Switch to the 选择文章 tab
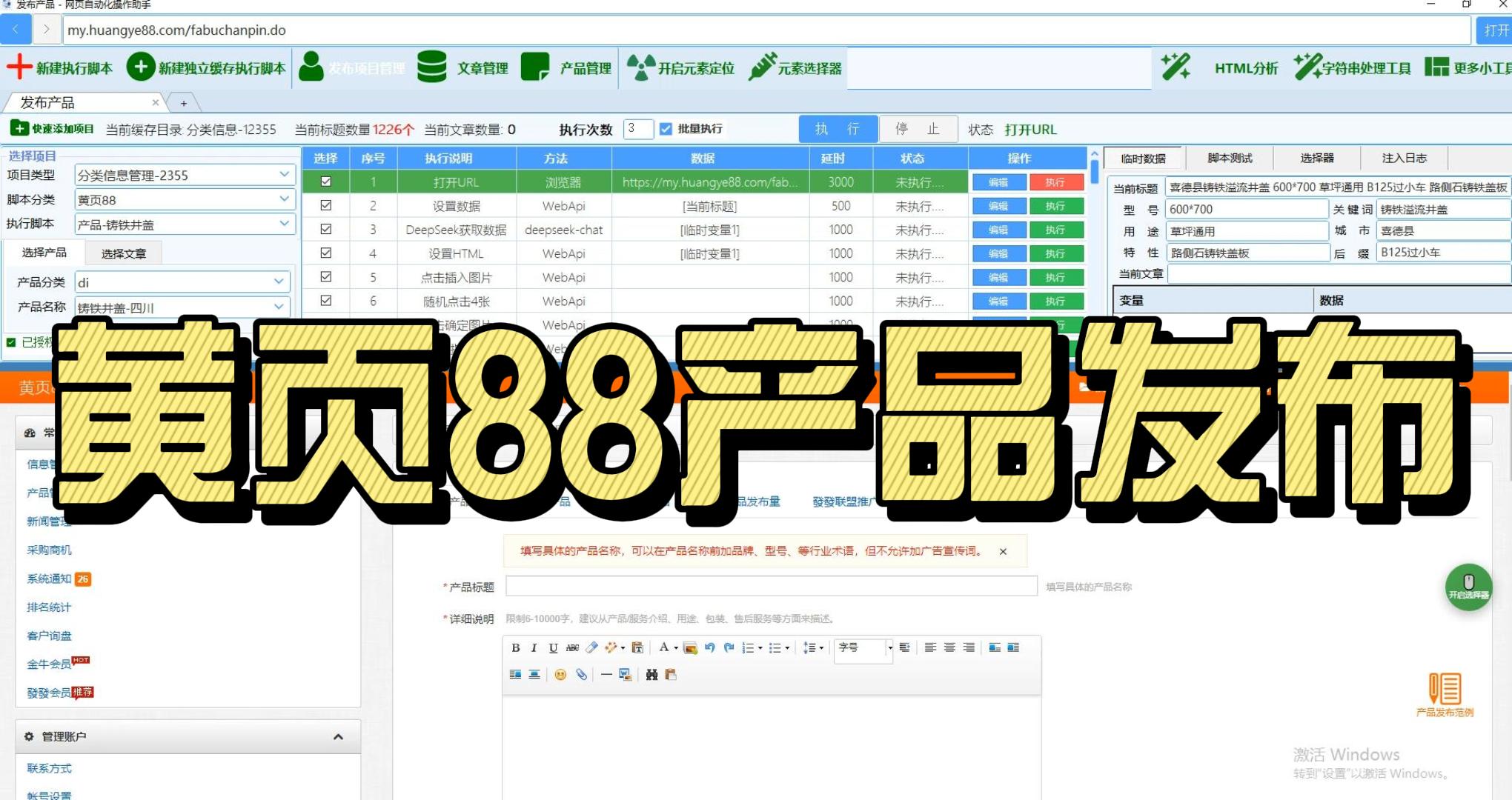 [124, 252]
